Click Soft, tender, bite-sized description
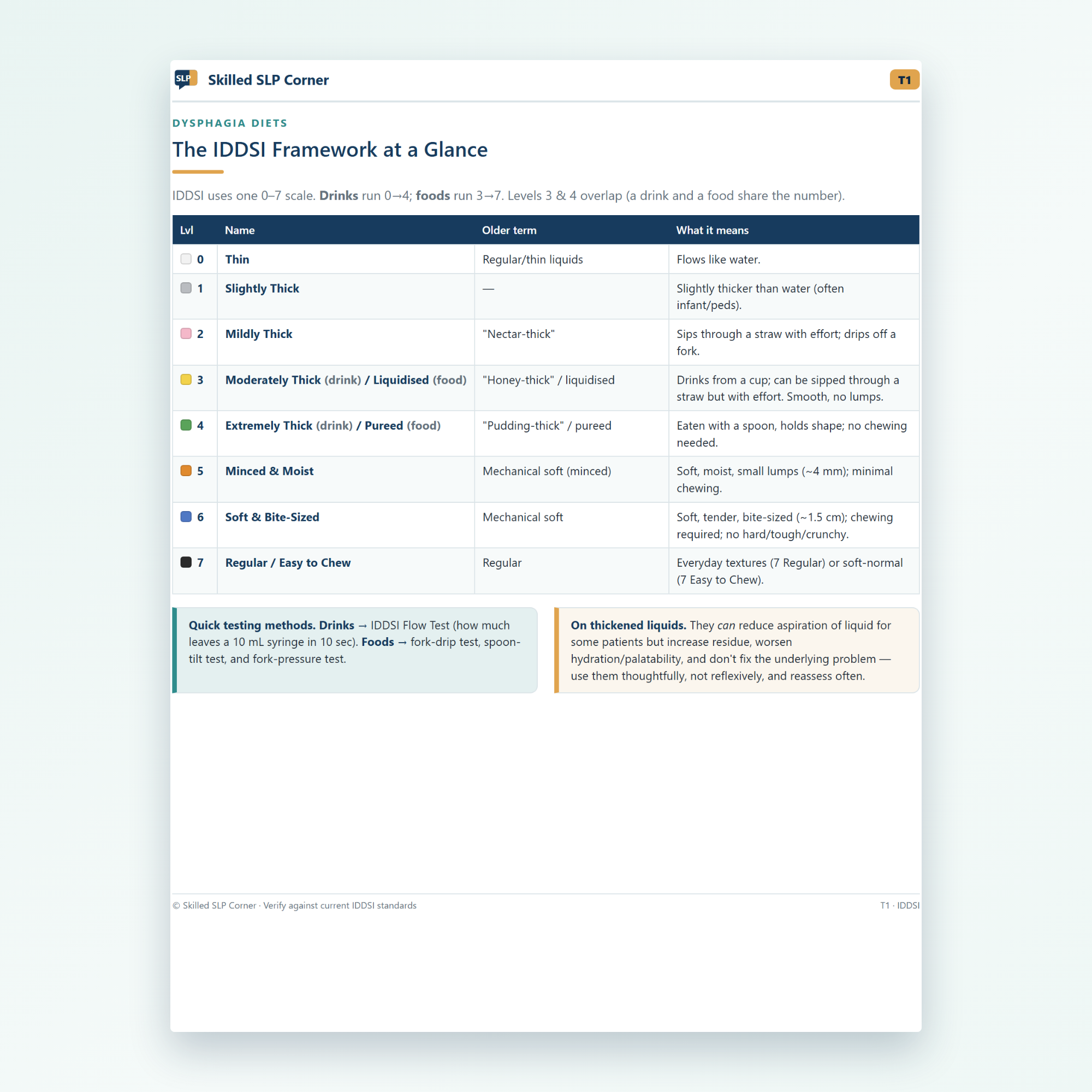 pyautogui.click(x=785, y=526)
